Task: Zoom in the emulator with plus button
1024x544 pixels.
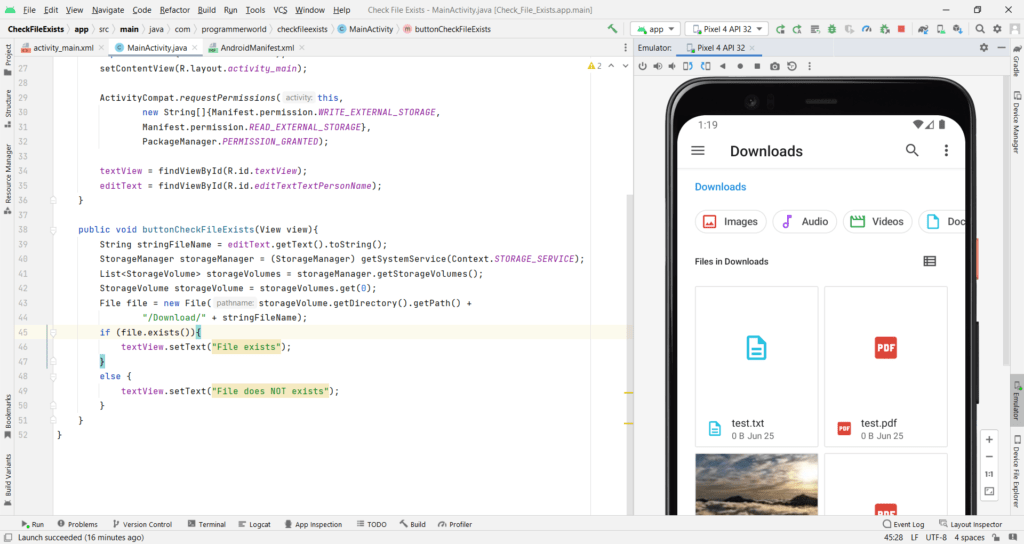Action: (x=989, y=440)
